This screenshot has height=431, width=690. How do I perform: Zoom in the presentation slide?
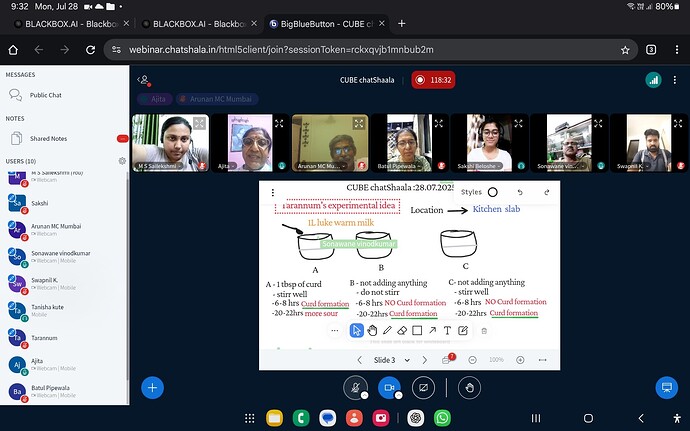coord(520,360)
